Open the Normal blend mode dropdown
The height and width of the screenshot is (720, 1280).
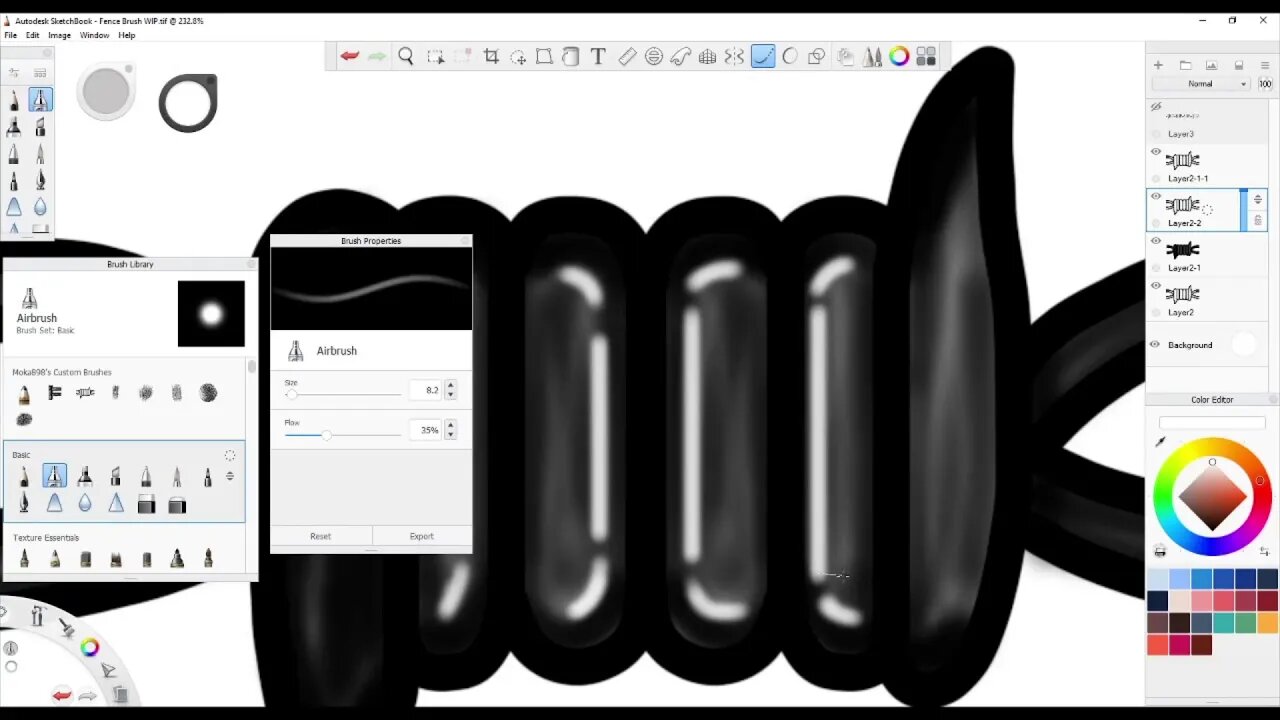(x=1201, y=84)
